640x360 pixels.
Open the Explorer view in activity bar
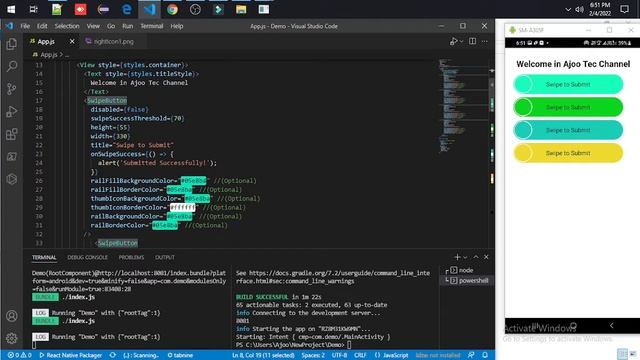12,44
